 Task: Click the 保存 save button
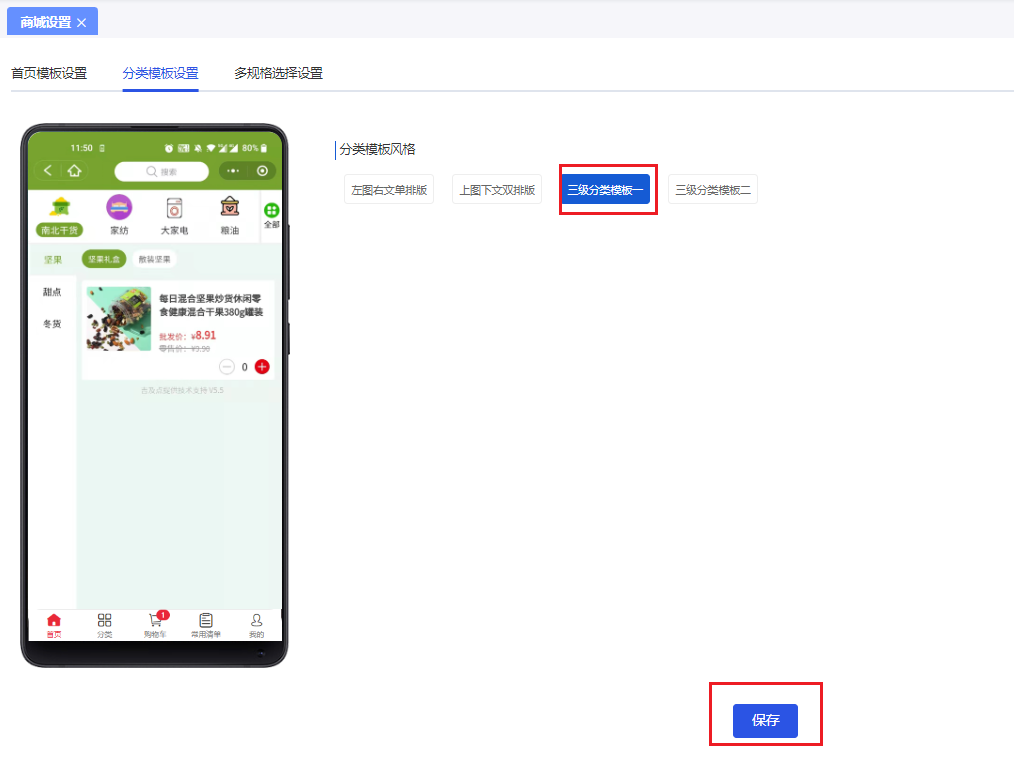[765, 720]
